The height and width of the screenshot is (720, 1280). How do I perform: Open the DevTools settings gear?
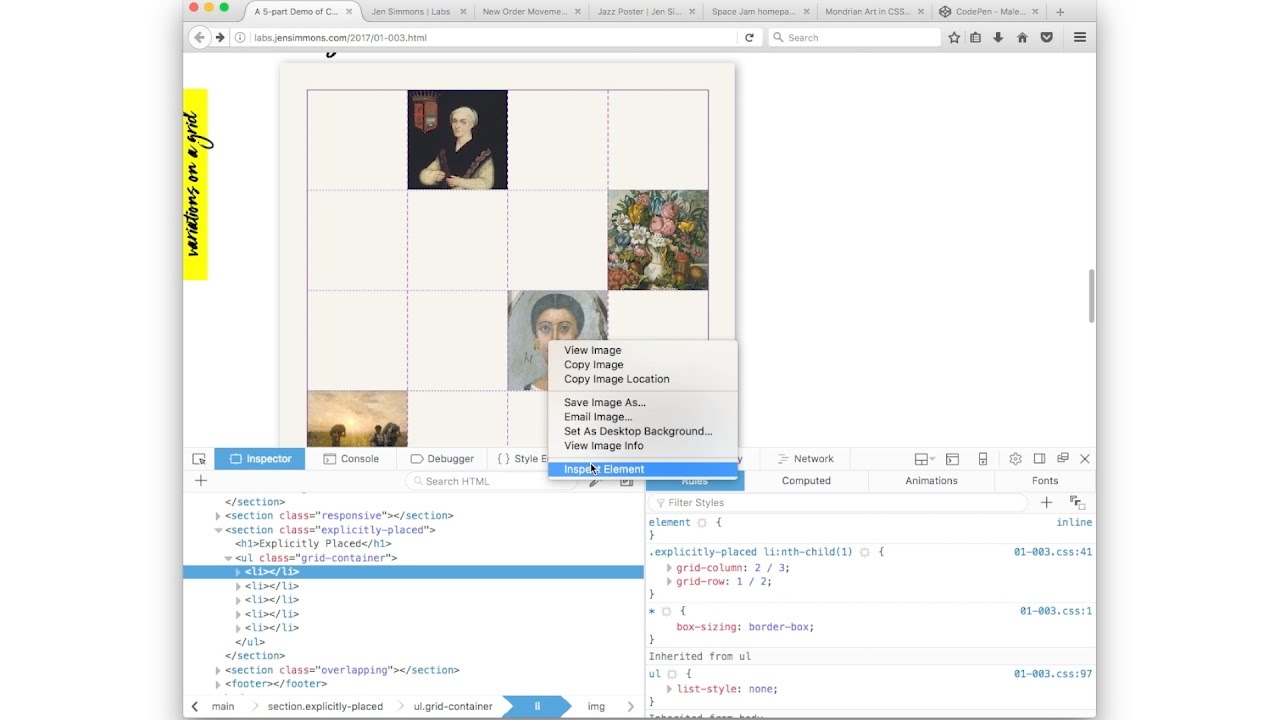[x=1015, y=458]
